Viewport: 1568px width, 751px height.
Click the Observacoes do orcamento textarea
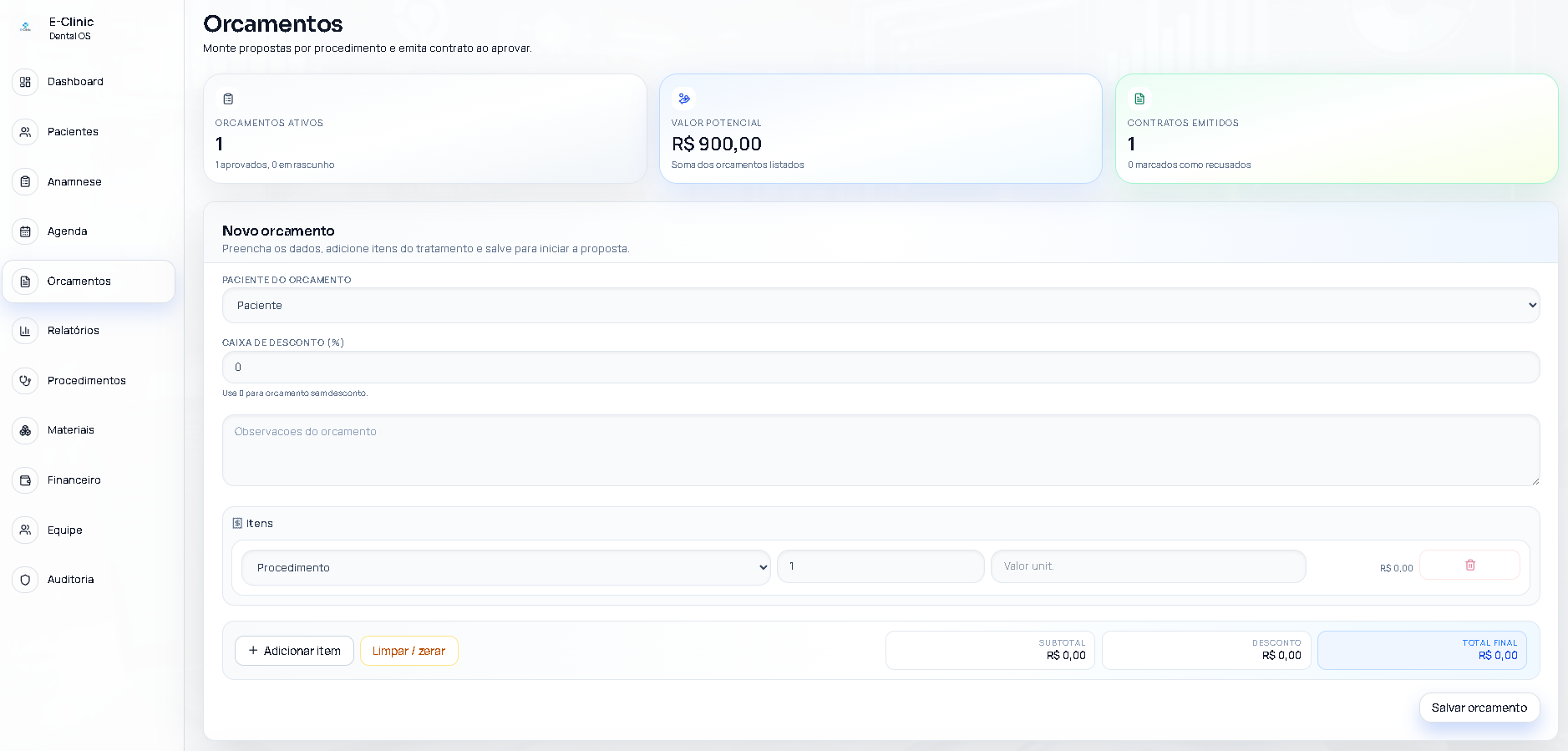(x=880, y=450)
